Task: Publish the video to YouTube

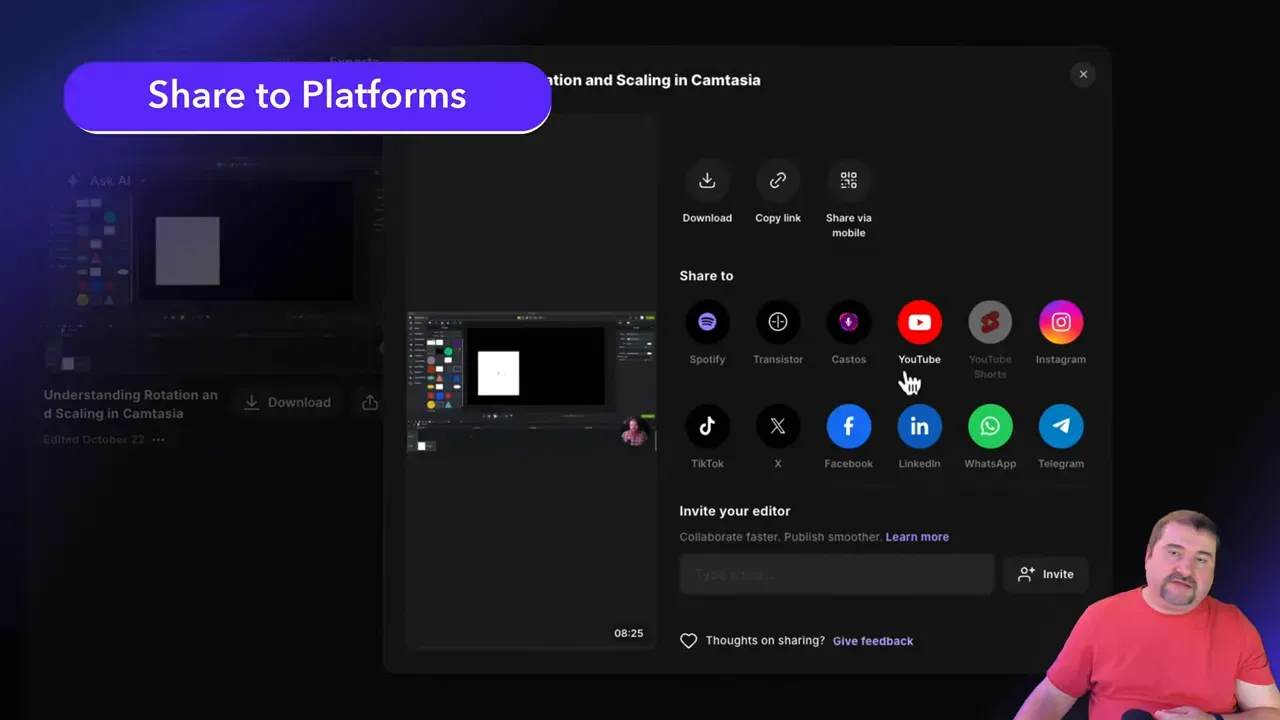Action: click(x=919, y=321)
